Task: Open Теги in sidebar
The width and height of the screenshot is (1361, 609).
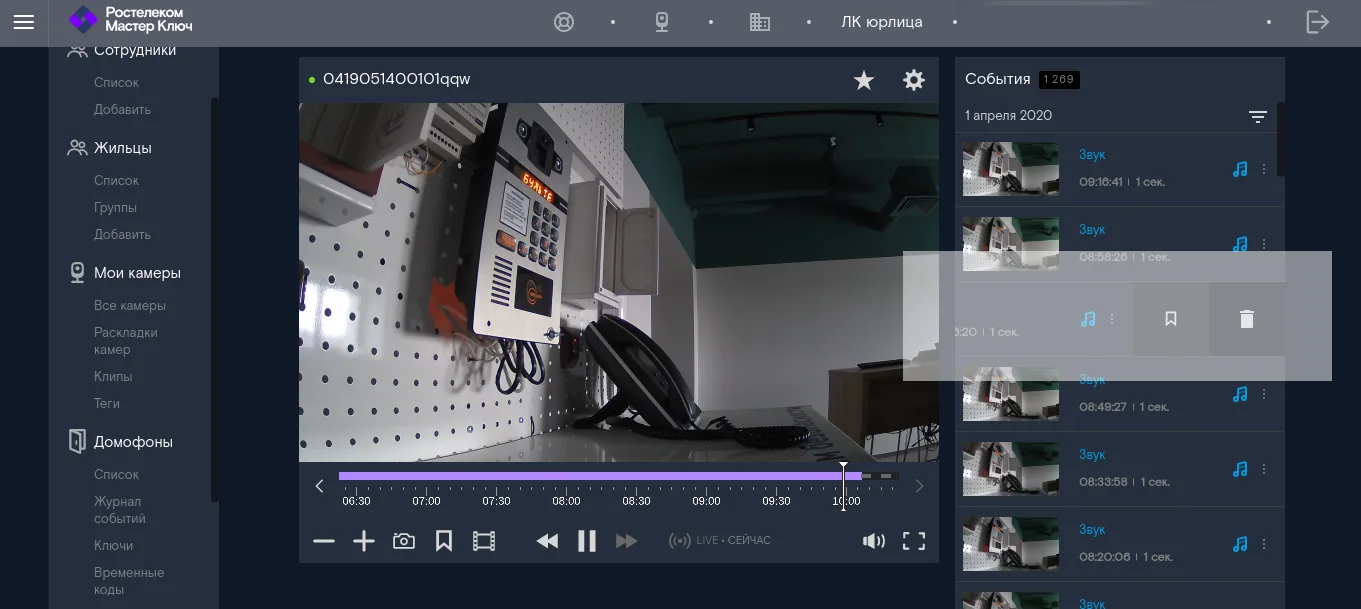Action: click(107, 404)
